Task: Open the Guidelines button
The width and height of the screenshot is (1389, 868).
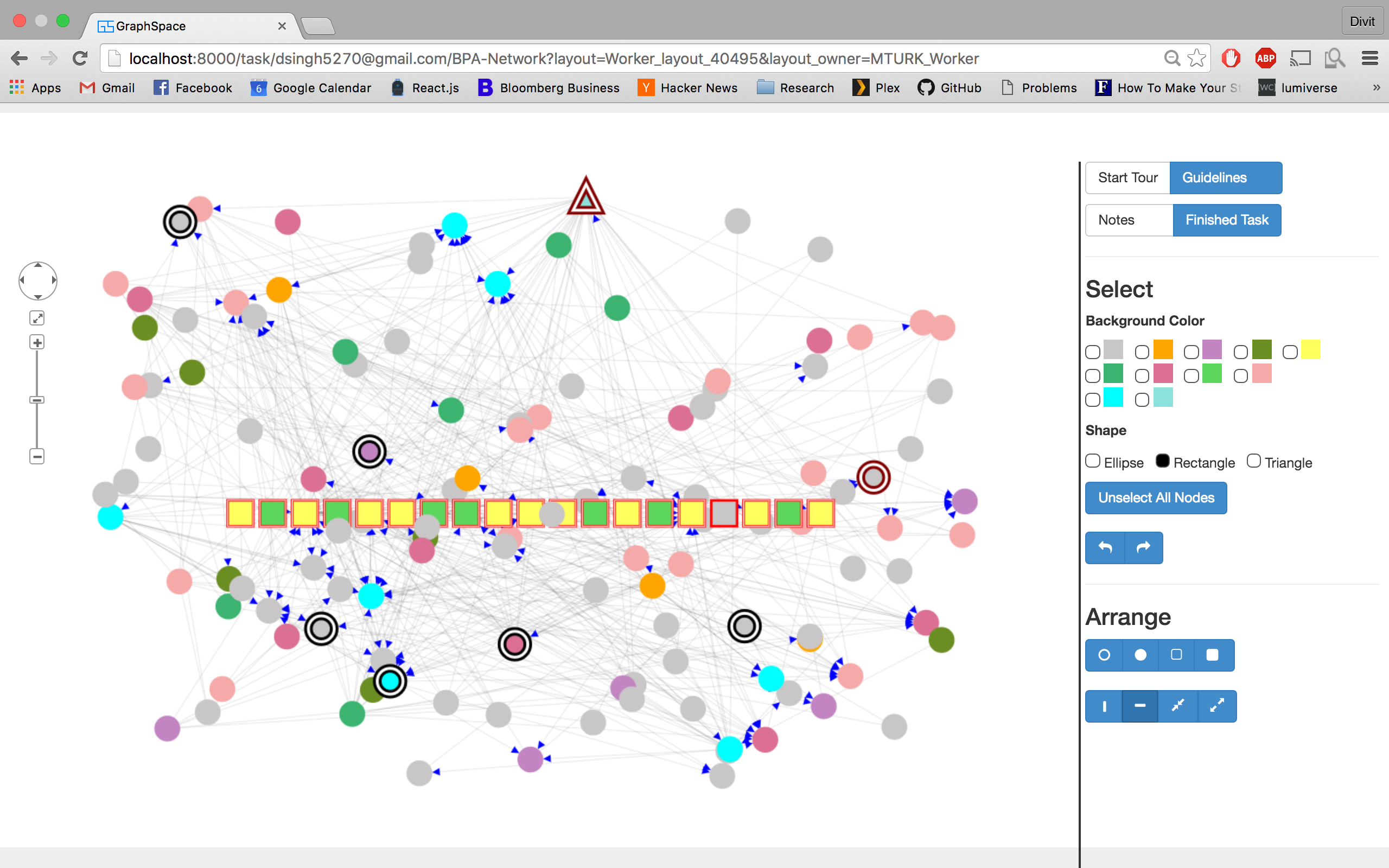Action: coord(1226,178)
